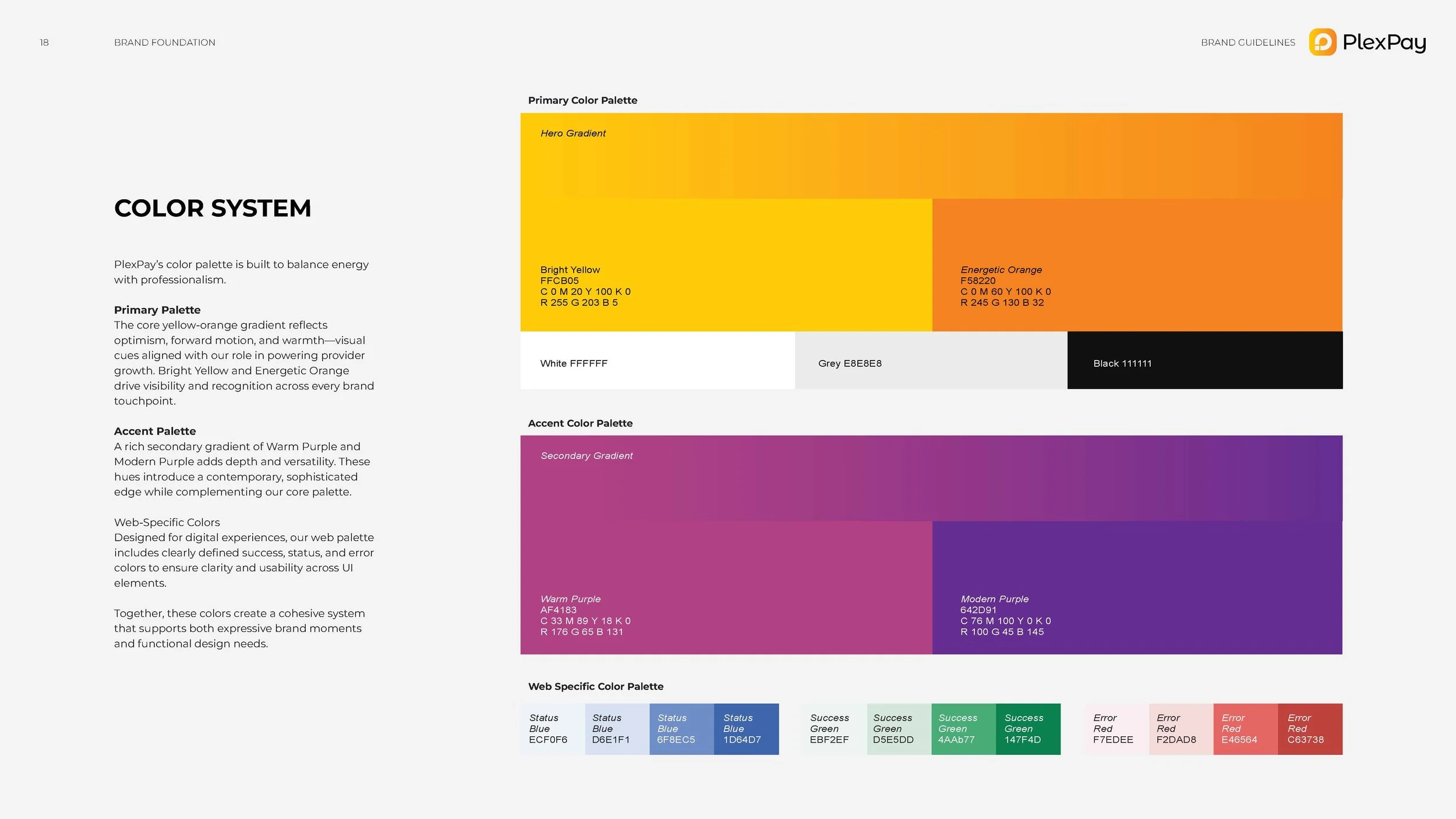Screen dimensions: 1456x819
Task: Click the PlexPay wordmark text
Action: click(1384, 43)
